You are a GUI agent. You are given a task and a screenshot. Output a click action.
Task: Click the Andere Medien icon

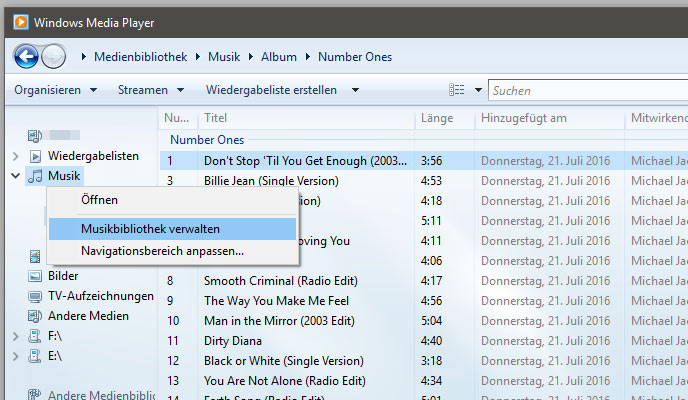coord(35,316)
